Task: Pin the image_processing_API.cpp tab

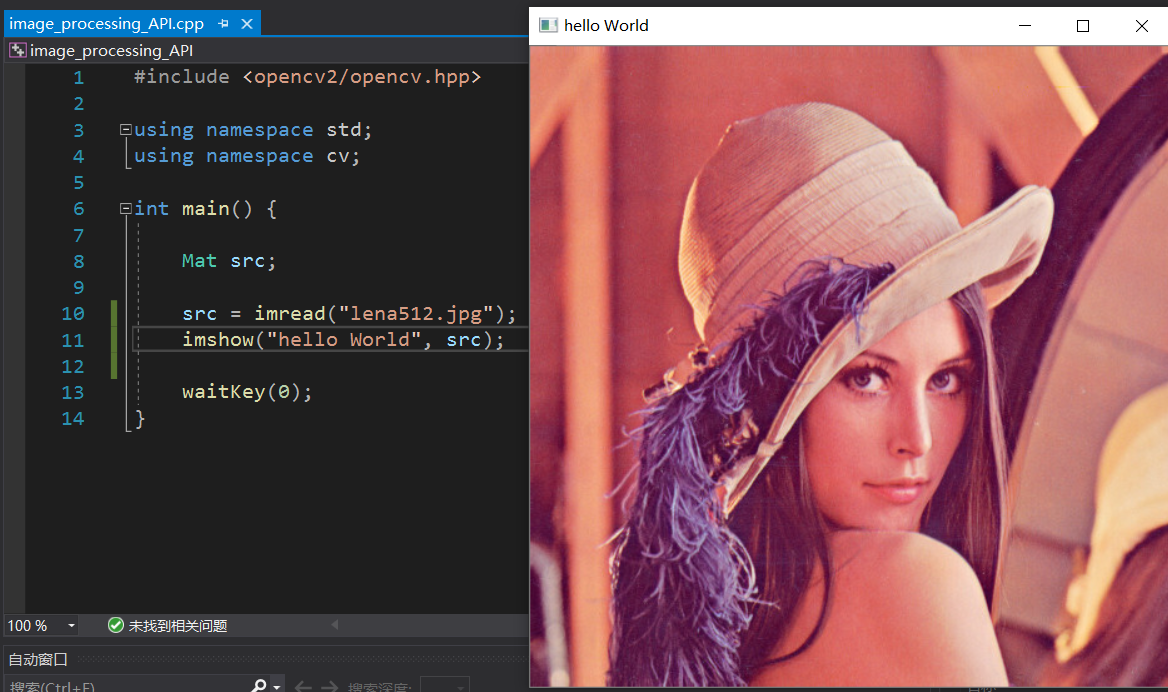Action: [x=223, y=24]
